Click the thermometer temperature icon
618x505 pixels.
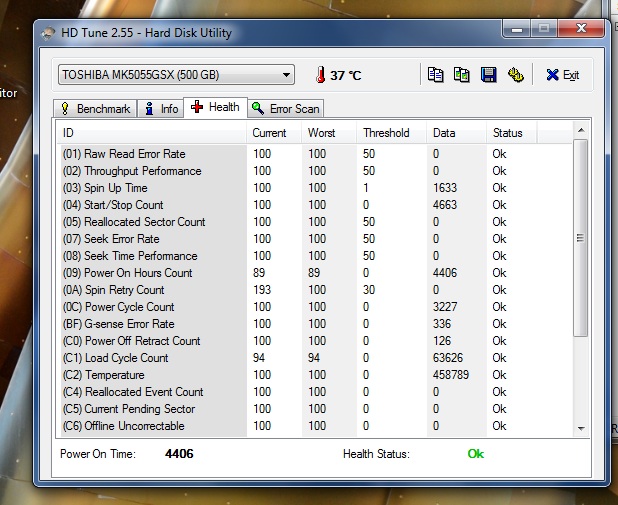(320, 75)
